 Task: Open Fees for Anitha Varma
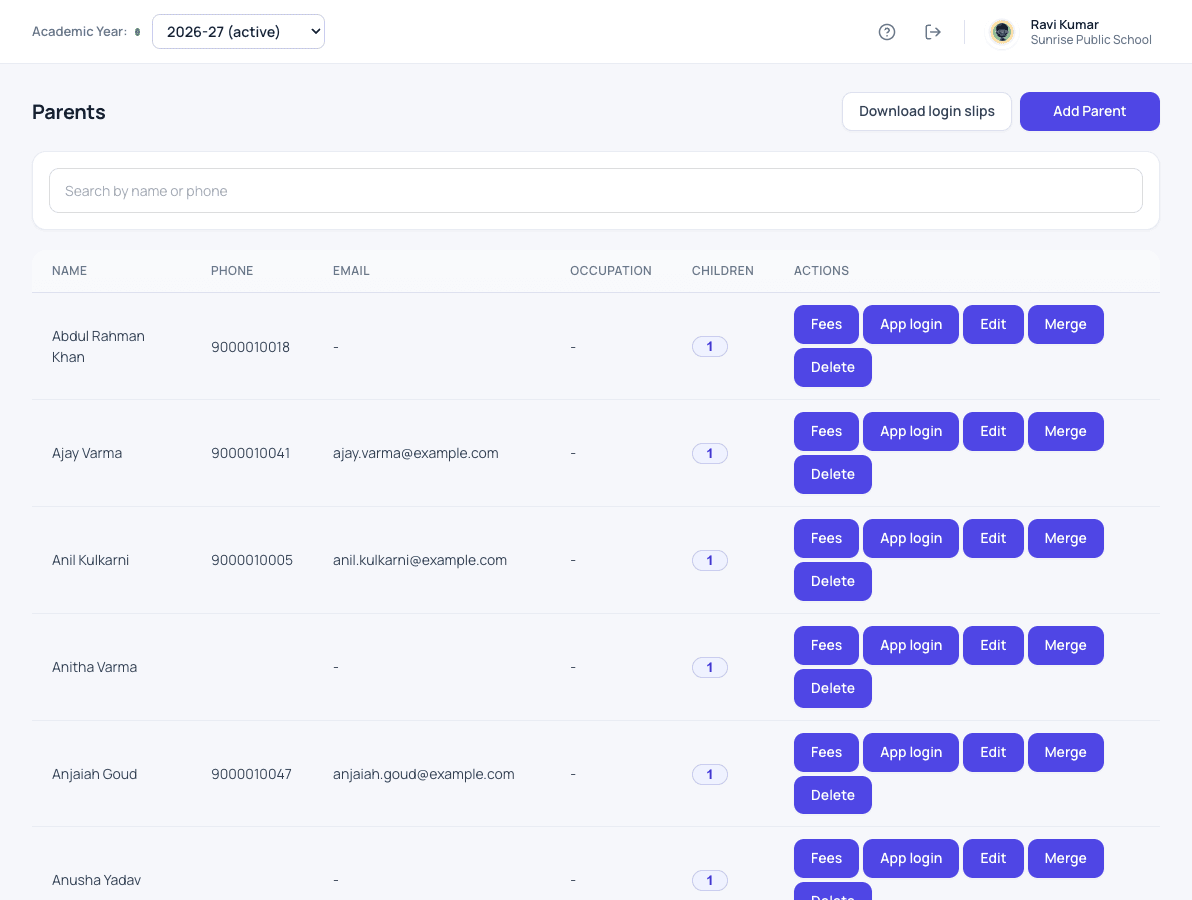point(826,645)
